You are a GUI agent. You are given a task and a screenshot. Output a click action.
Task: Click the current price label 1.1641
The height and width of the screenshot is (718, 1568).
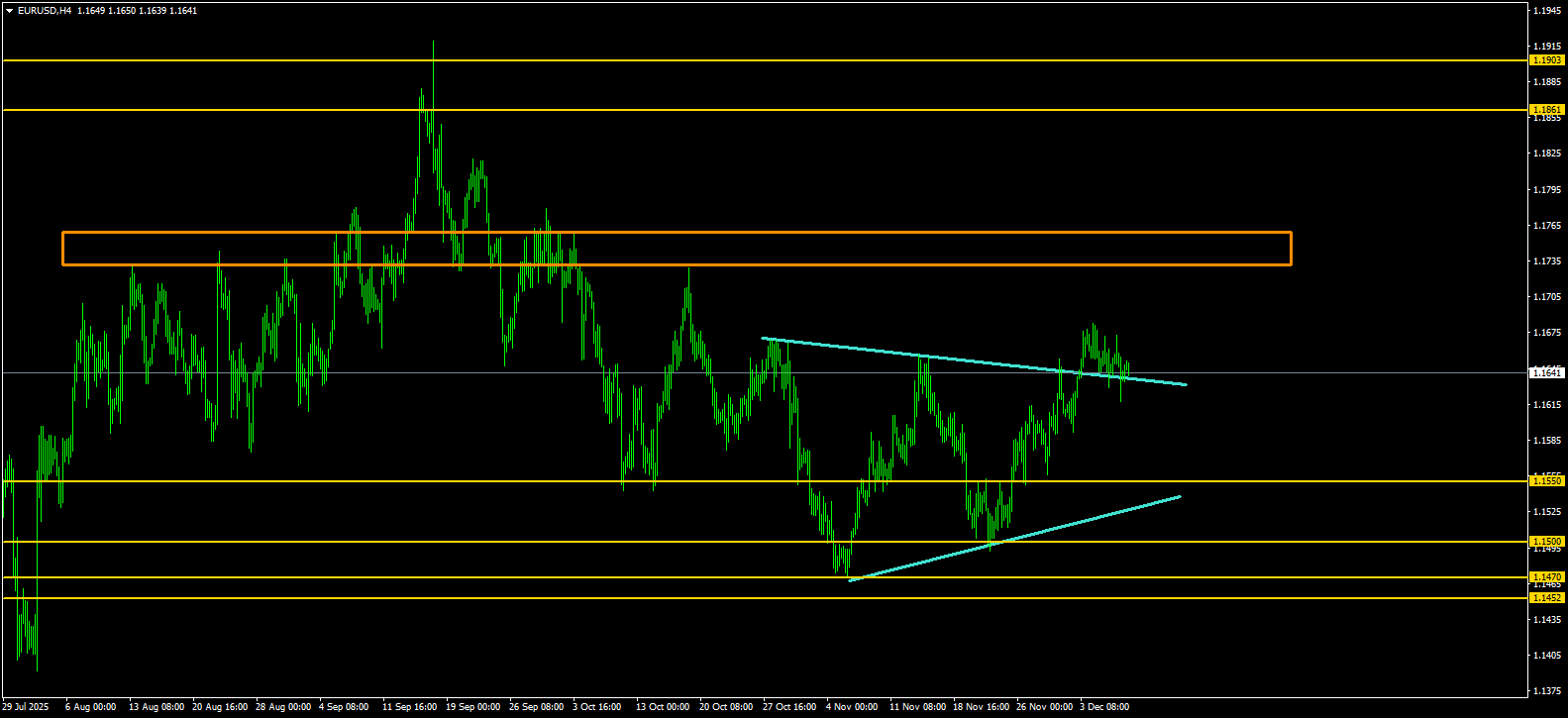(x=1547, y=373)
